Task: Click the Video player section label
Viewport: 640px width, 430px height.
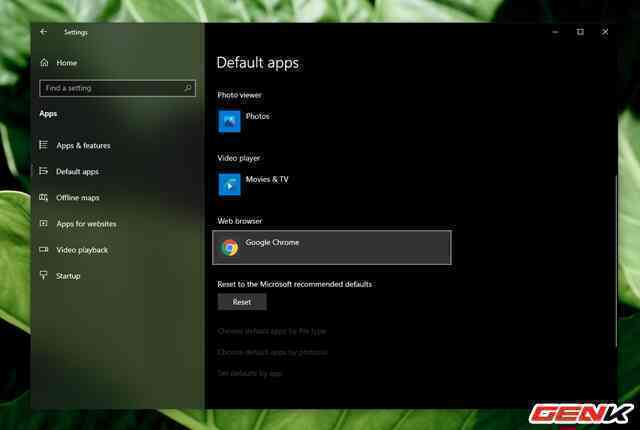Action: click(x=238, y=158)
